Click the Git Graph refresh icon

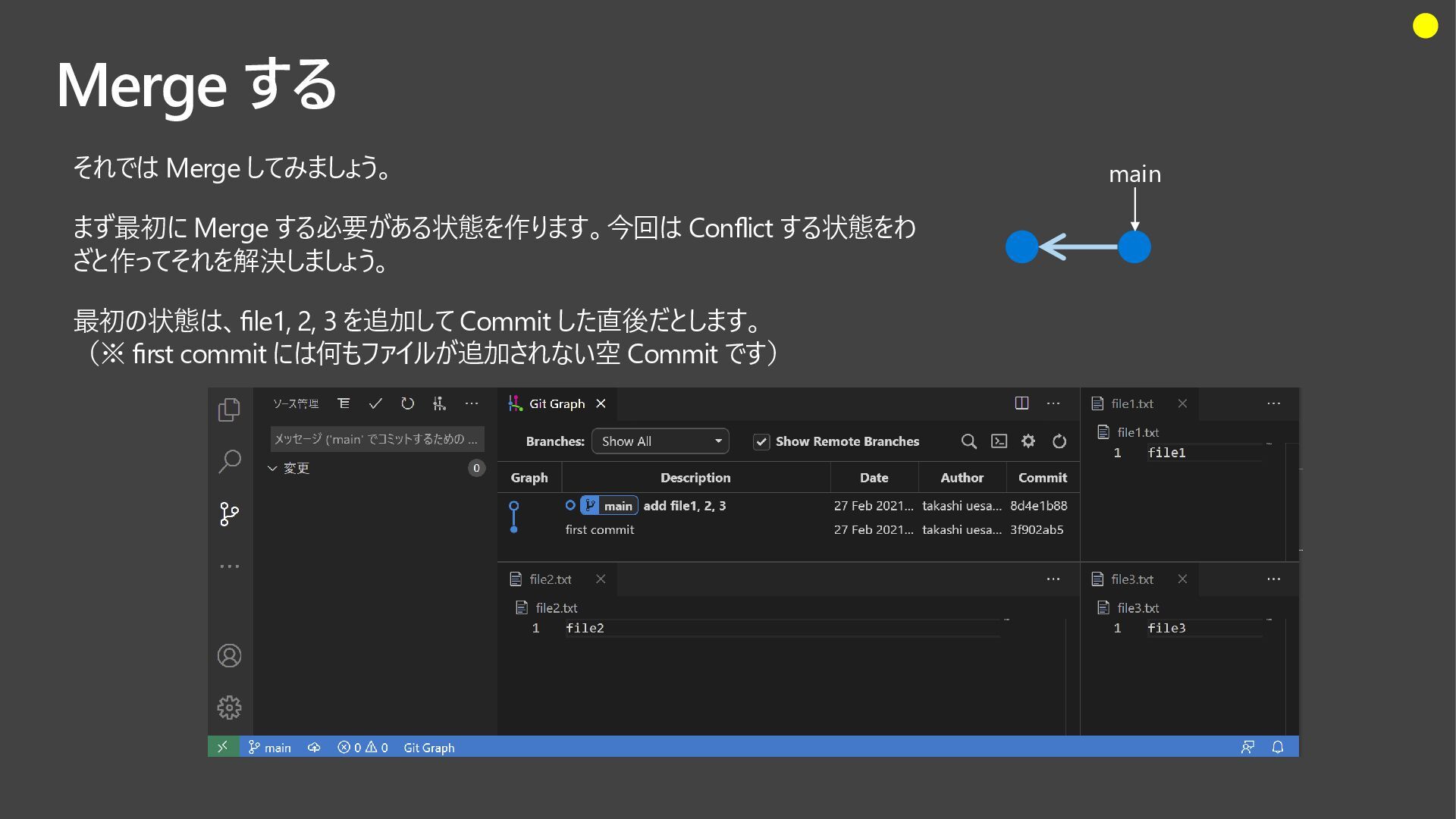point(1059,441)
